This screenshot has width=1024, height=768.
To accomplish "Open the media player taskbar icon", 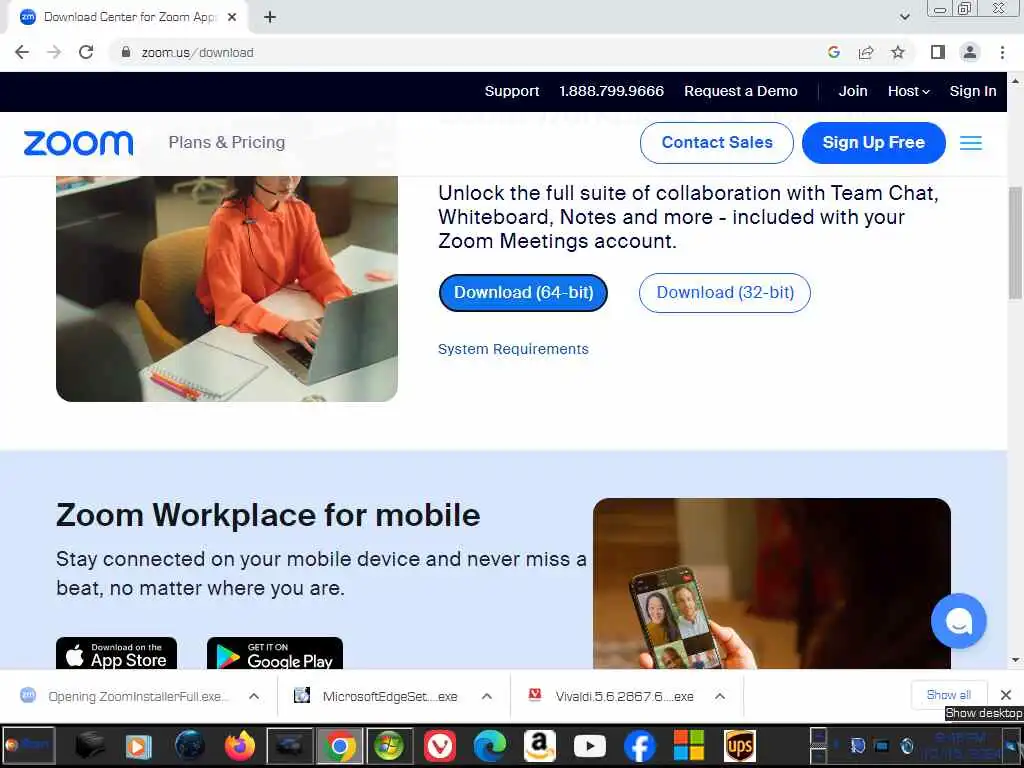I will tap(138, 746).
